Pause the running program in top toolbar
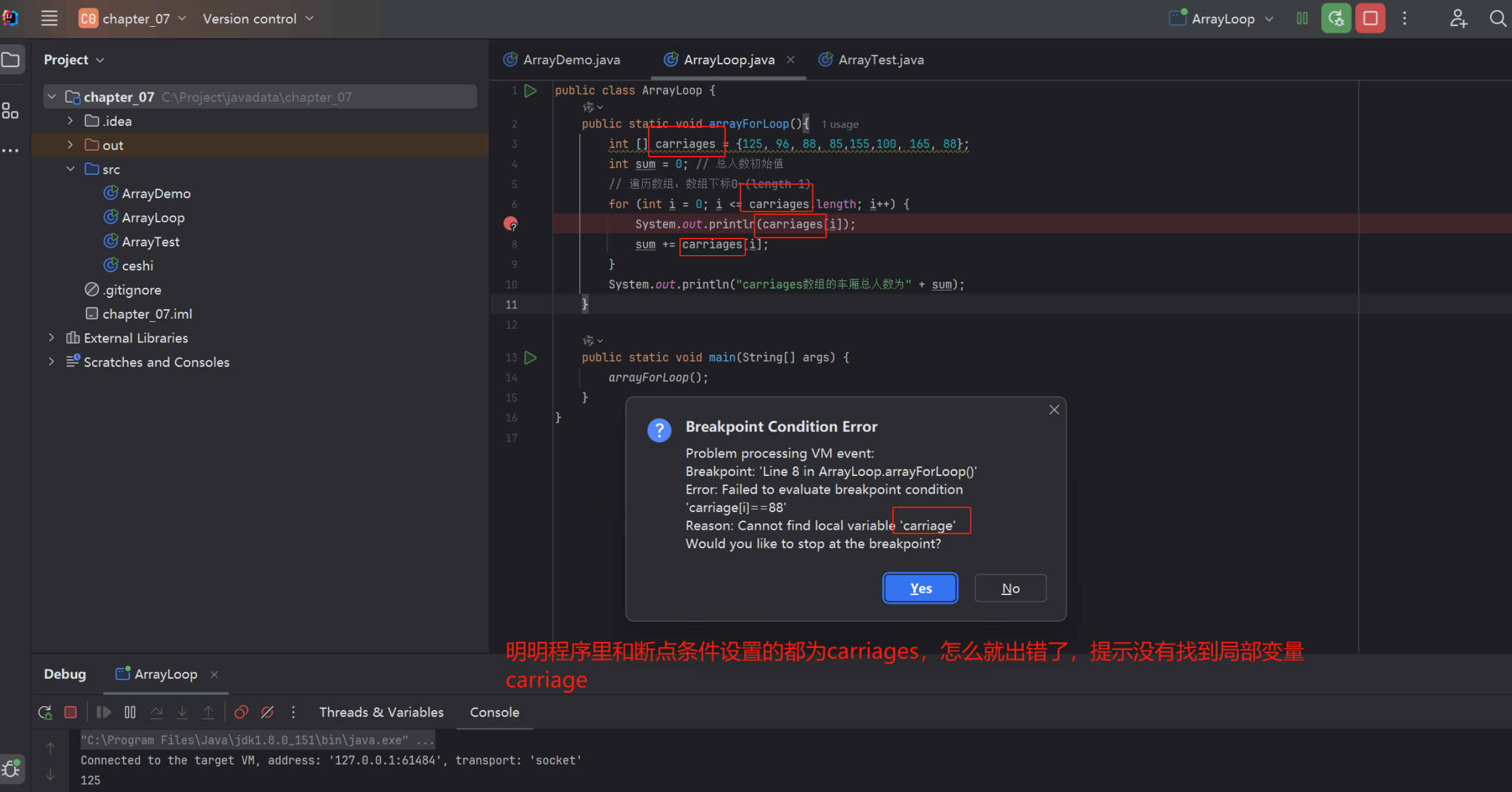1512x792 pixels. [1302, 18]
